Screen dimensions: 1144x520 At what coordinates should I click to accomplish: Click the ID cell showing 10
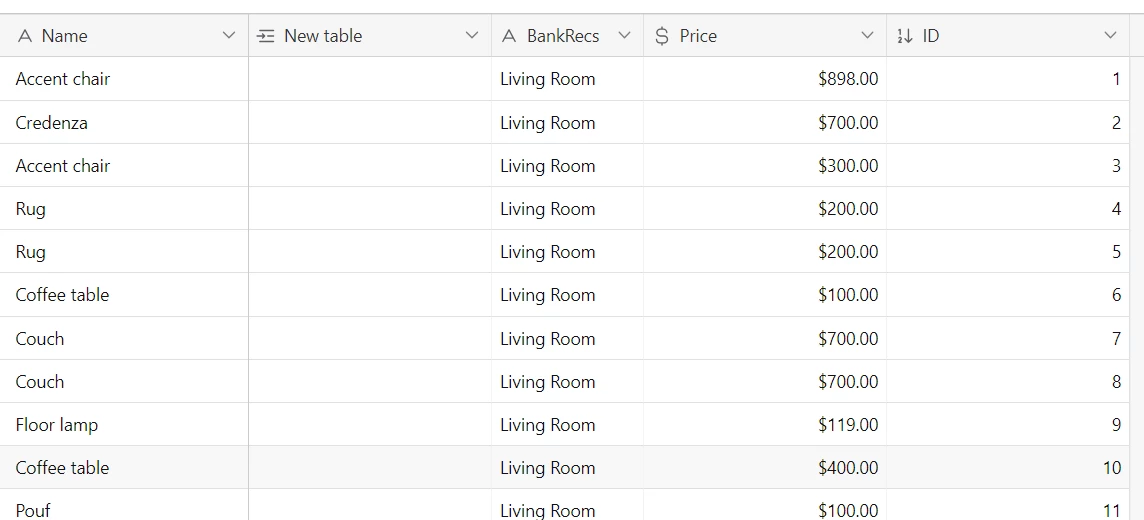pyautogui.click(x=1008, y=467)
